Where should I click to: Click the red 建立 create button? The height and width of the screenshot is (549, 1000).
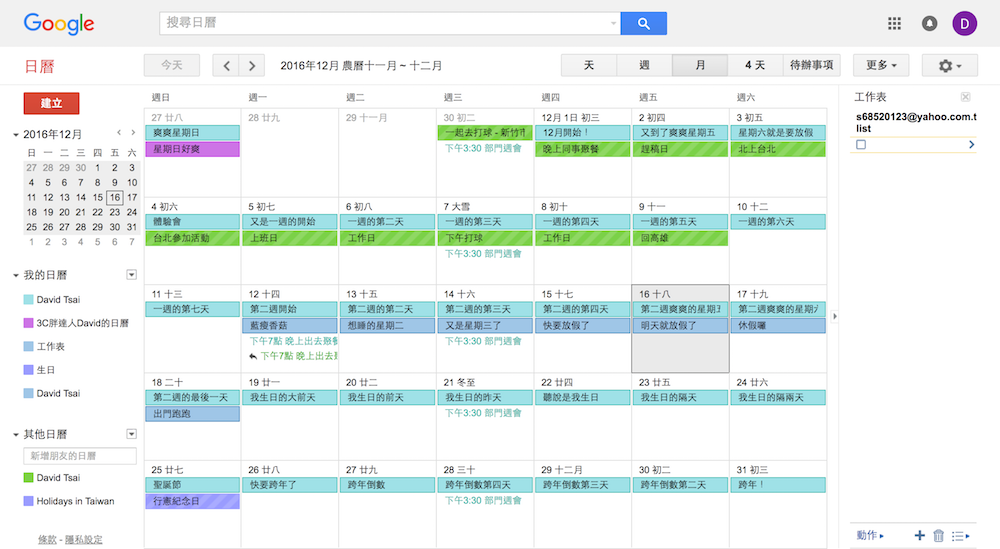coord(51,103)
